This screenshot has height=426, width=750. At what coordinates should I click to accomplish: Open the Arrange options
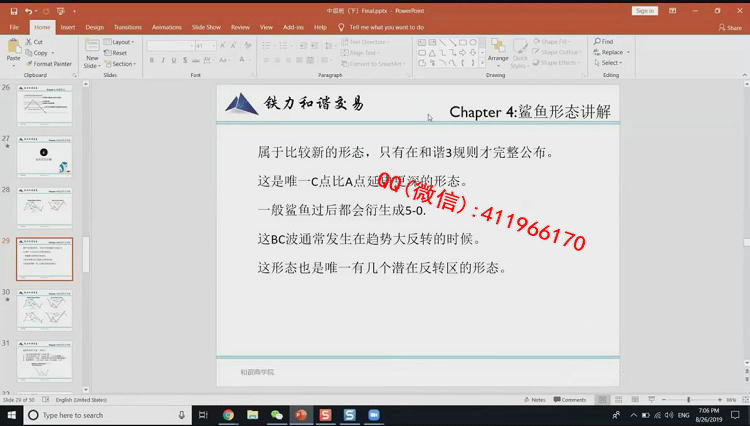[498, 52]
